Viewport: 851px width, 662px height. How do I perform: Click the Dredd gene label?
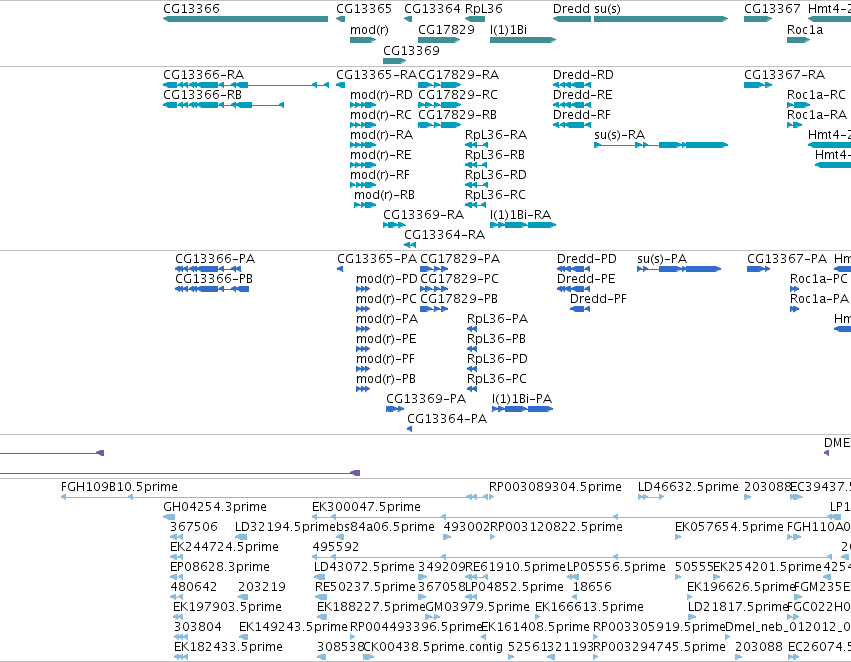coord(571,9)
